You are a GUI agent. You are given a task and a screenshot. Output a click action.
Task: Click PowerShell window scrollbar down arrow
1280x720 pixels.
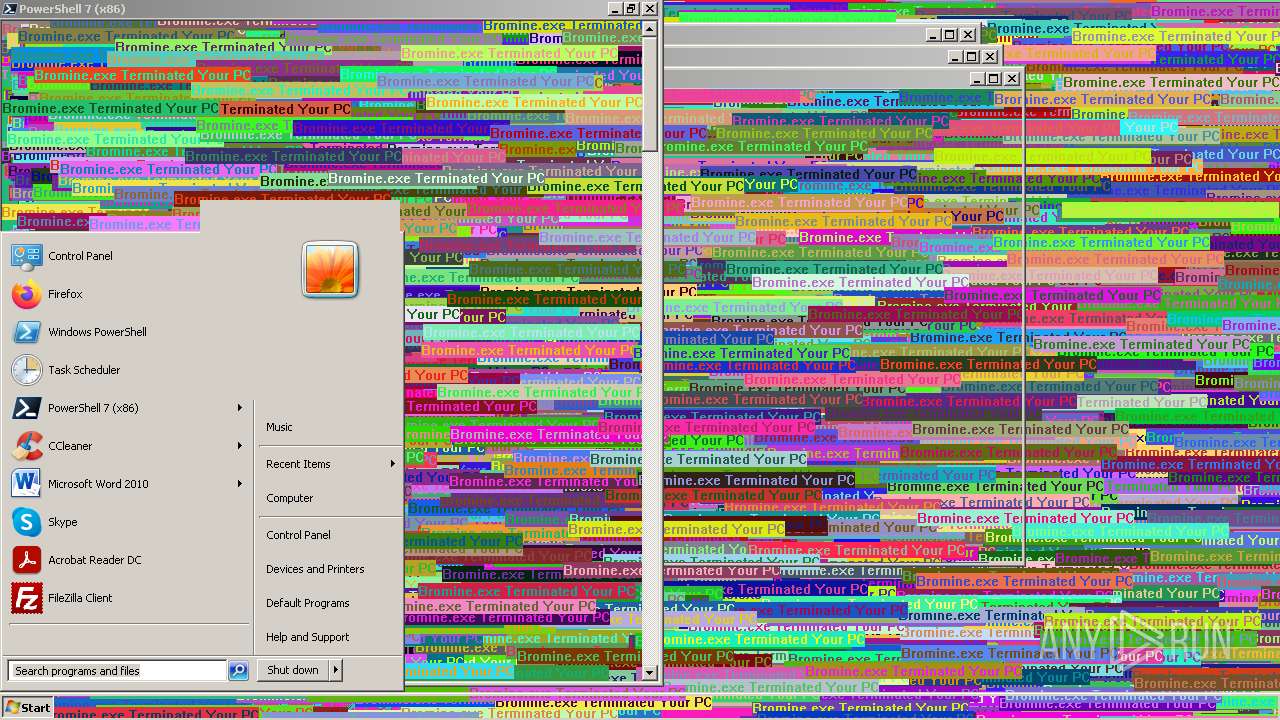pyautogui.click(x=650, y=673)
